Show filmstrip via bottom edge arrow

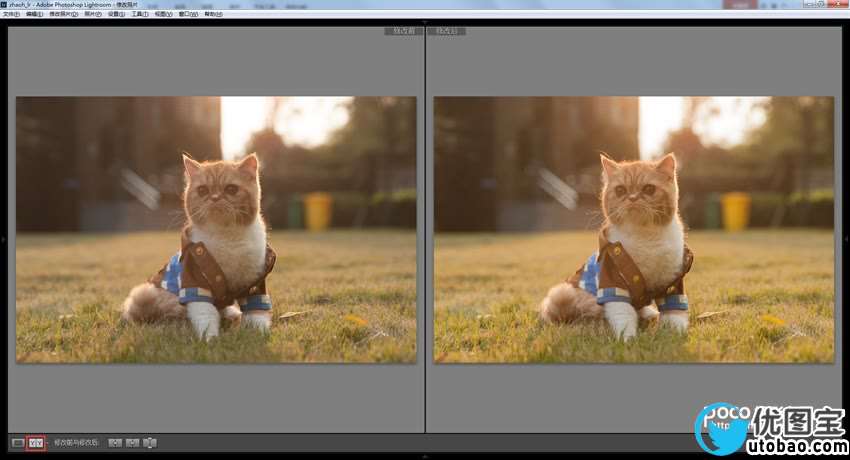pos(425,456)
